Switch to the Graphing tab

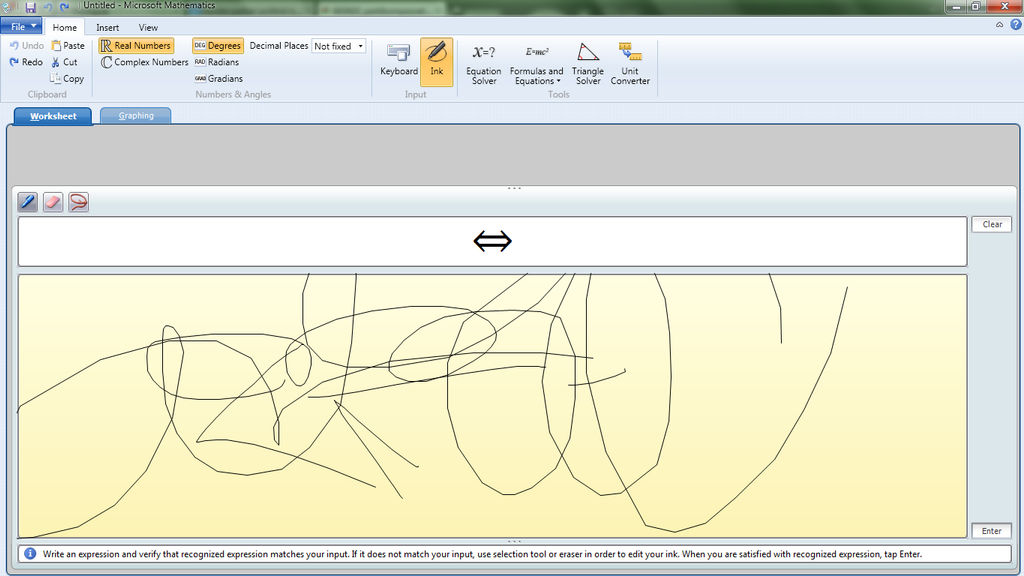(x=136, y=116)
